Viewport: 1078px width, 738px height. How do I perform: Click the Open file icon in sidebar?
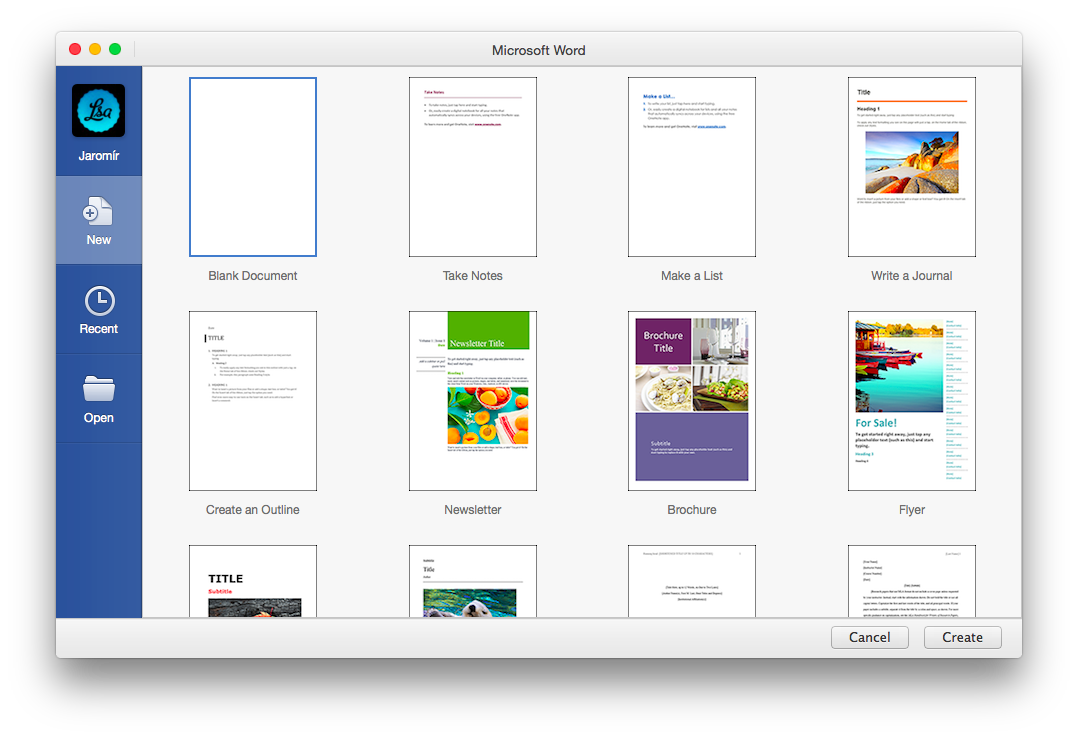(98, 397)
